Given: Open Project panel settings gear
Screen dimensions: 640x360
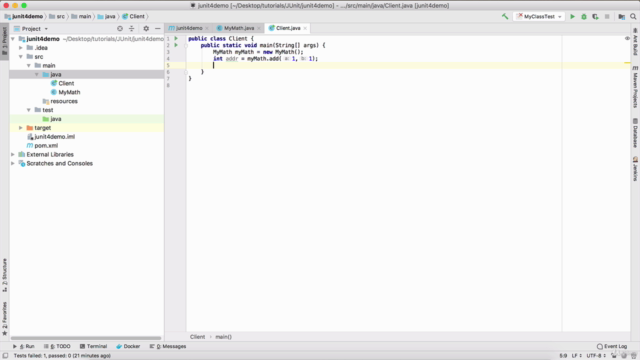Looking at the screenshot, I should click(x=146, y=29).
